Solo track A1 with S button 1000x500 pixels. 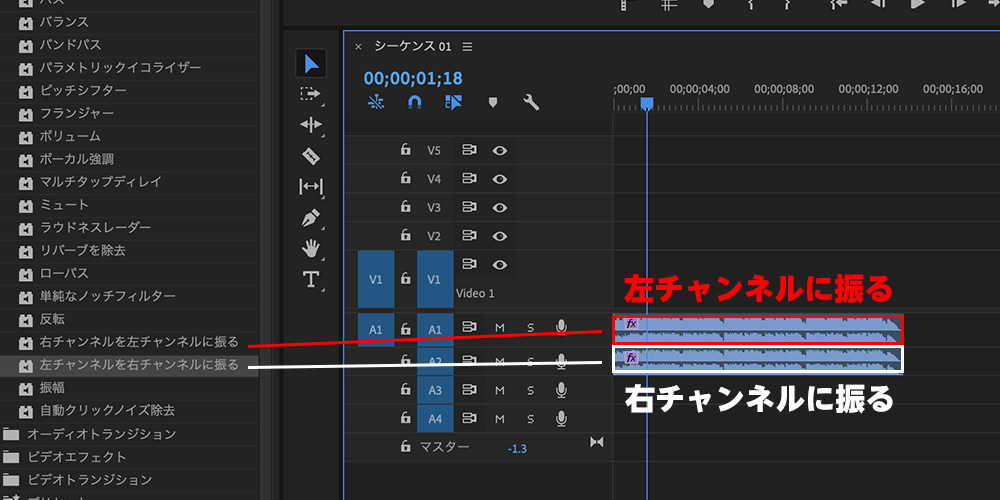pos(531,328)
